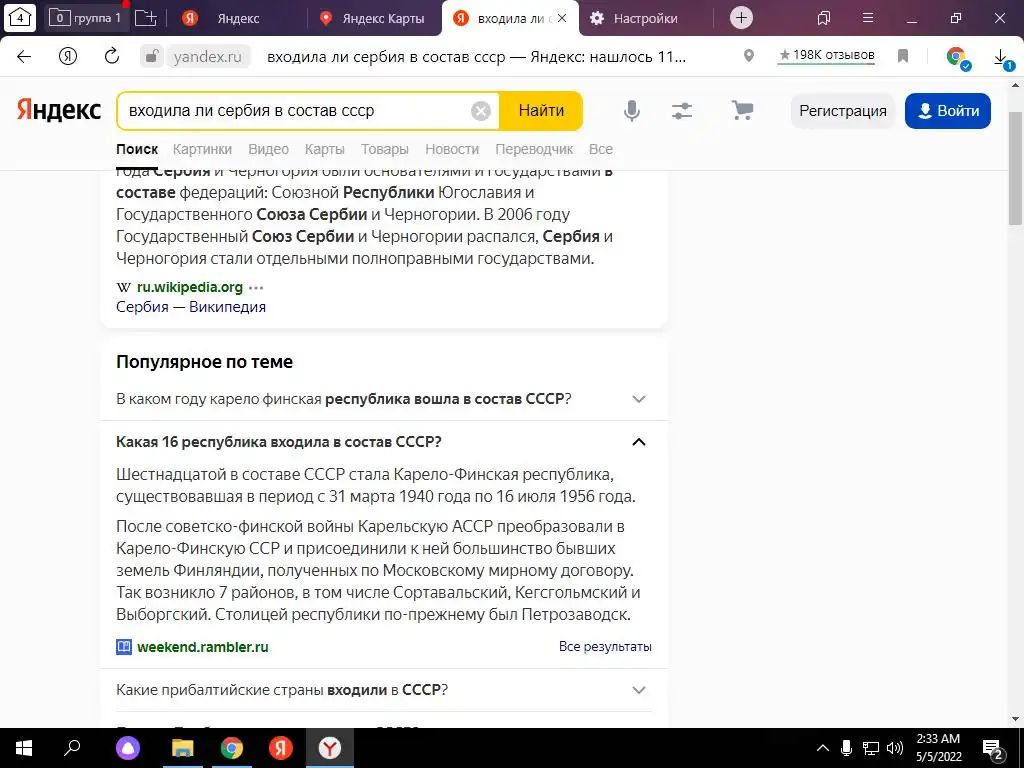Expand 'В каком году карело финская республика' question
This screenshot has width=1024, height=768.
384,399
